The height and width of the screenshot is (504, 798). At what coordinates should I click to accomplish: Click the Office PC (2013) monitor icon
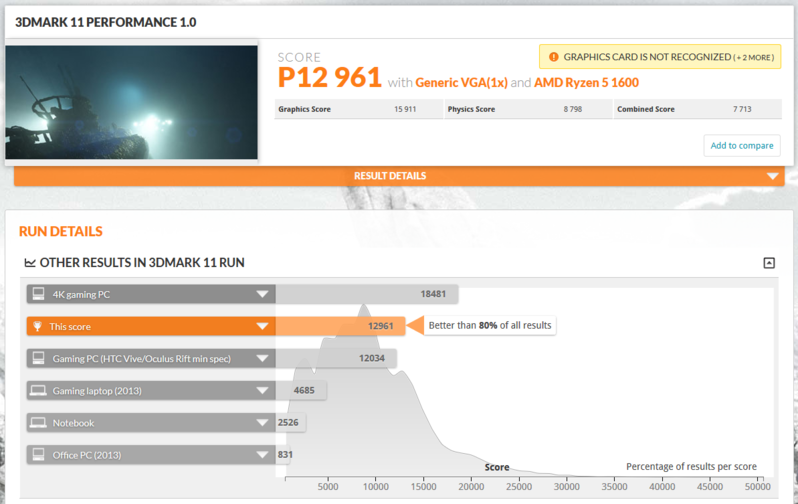point(39,455)
